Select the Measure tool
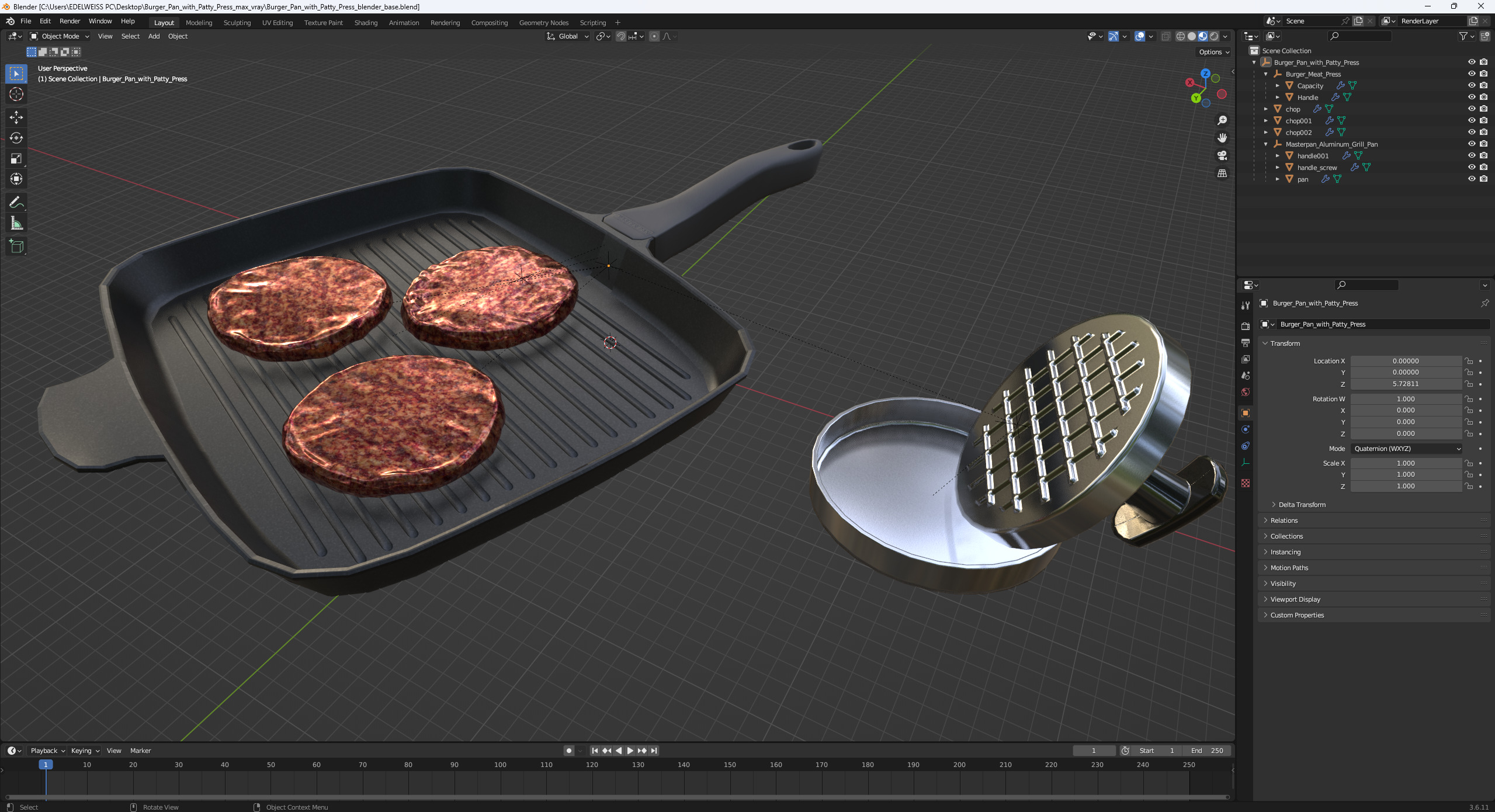 [x=16, y=223]
